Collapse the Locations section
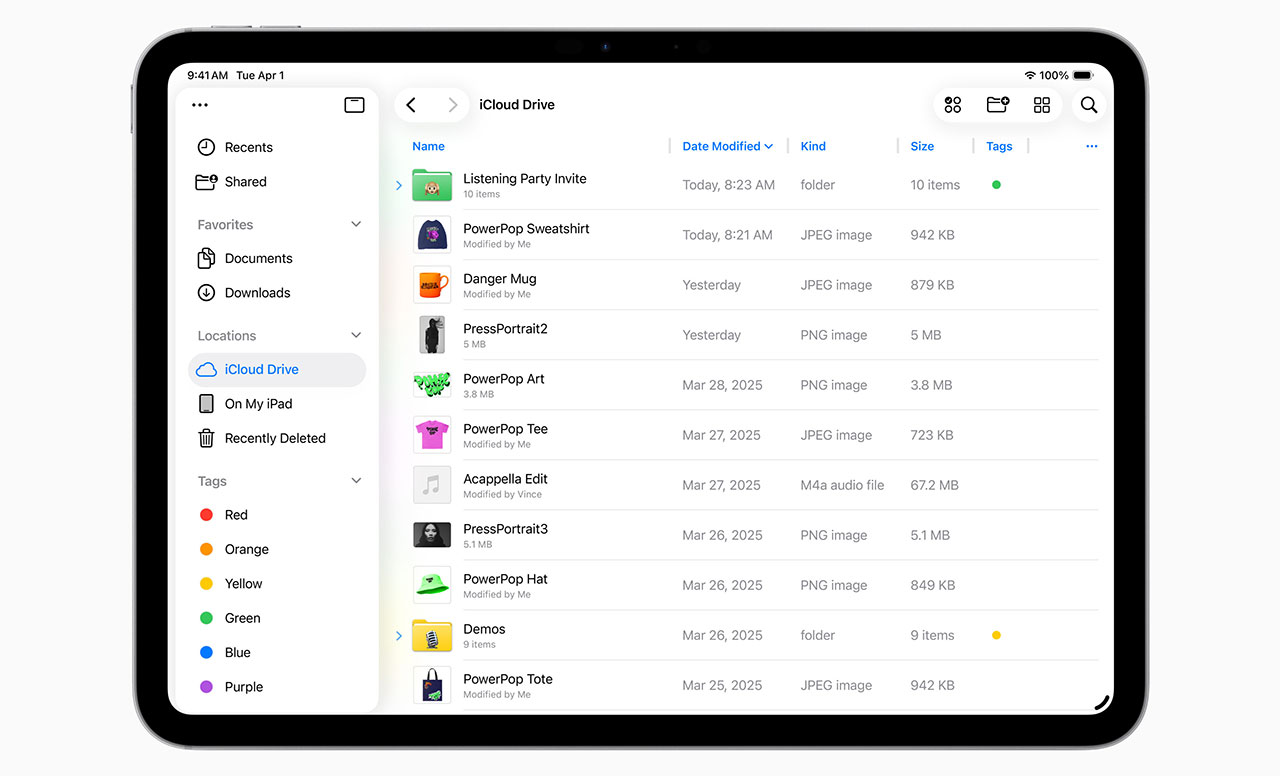The height and width of the screenshot is (776, 1280). tap(356, 336)
